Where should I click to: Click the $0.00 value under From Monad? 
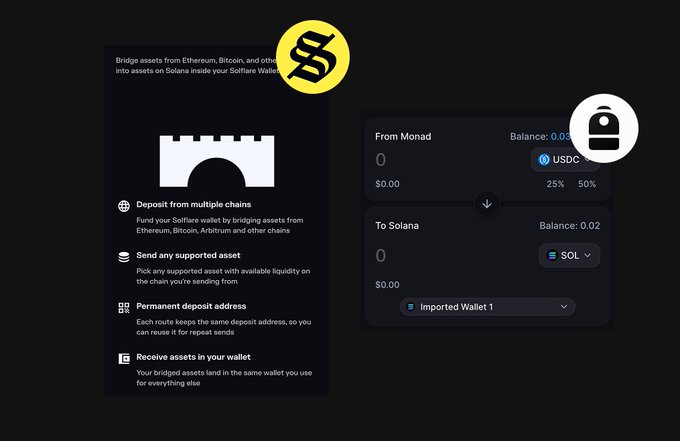pyautogui.click(x=387, y=184)
